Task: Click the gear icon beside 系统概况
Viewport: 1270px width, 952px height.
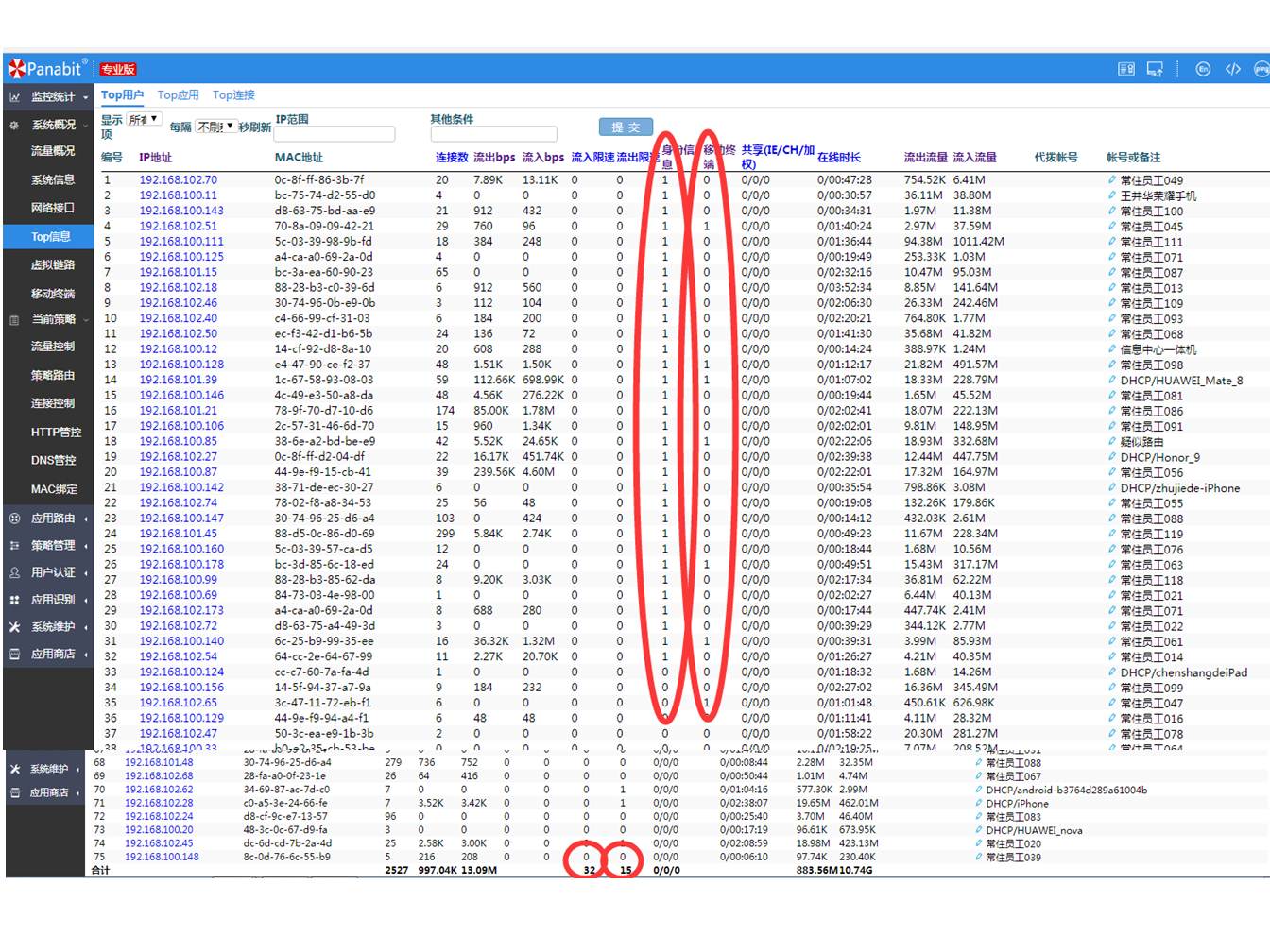Action: click(14, 125)
